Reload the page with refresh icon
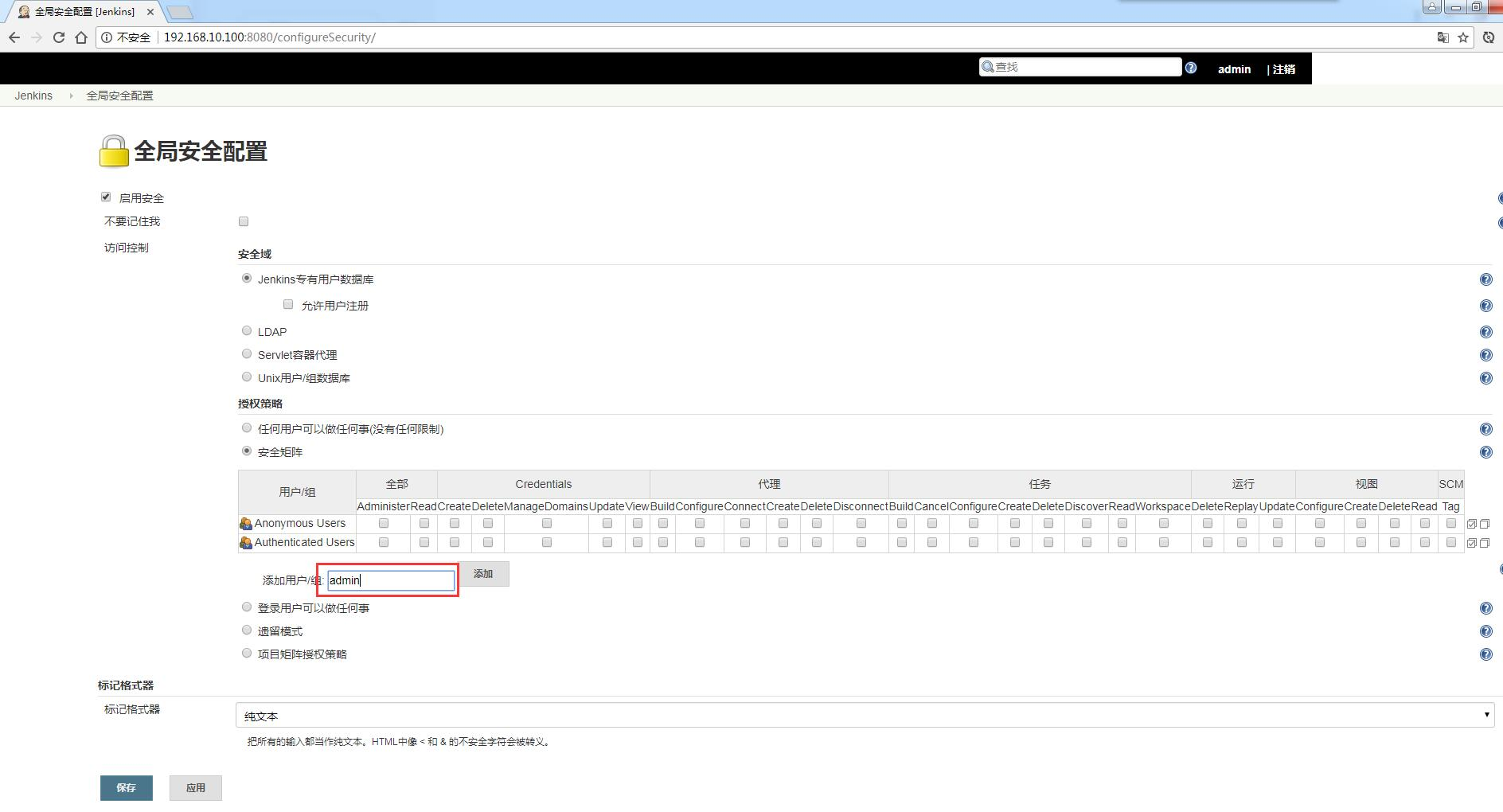Screen dimensions: 1503x812 pos(58,37)
